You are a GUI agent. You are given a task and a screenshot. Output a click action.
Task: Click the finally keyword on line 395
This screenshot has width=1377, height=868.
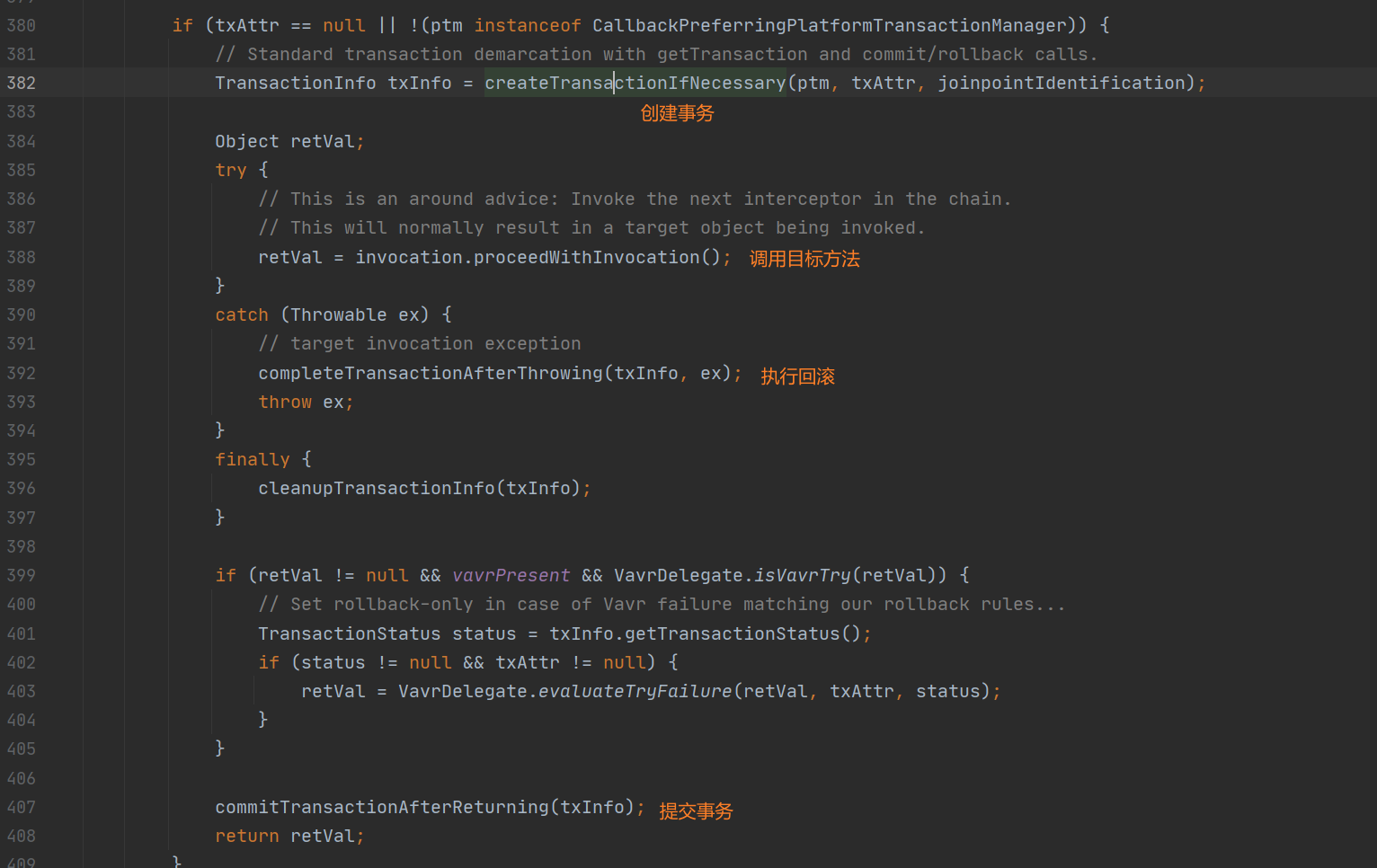click(x=253, y=459)
